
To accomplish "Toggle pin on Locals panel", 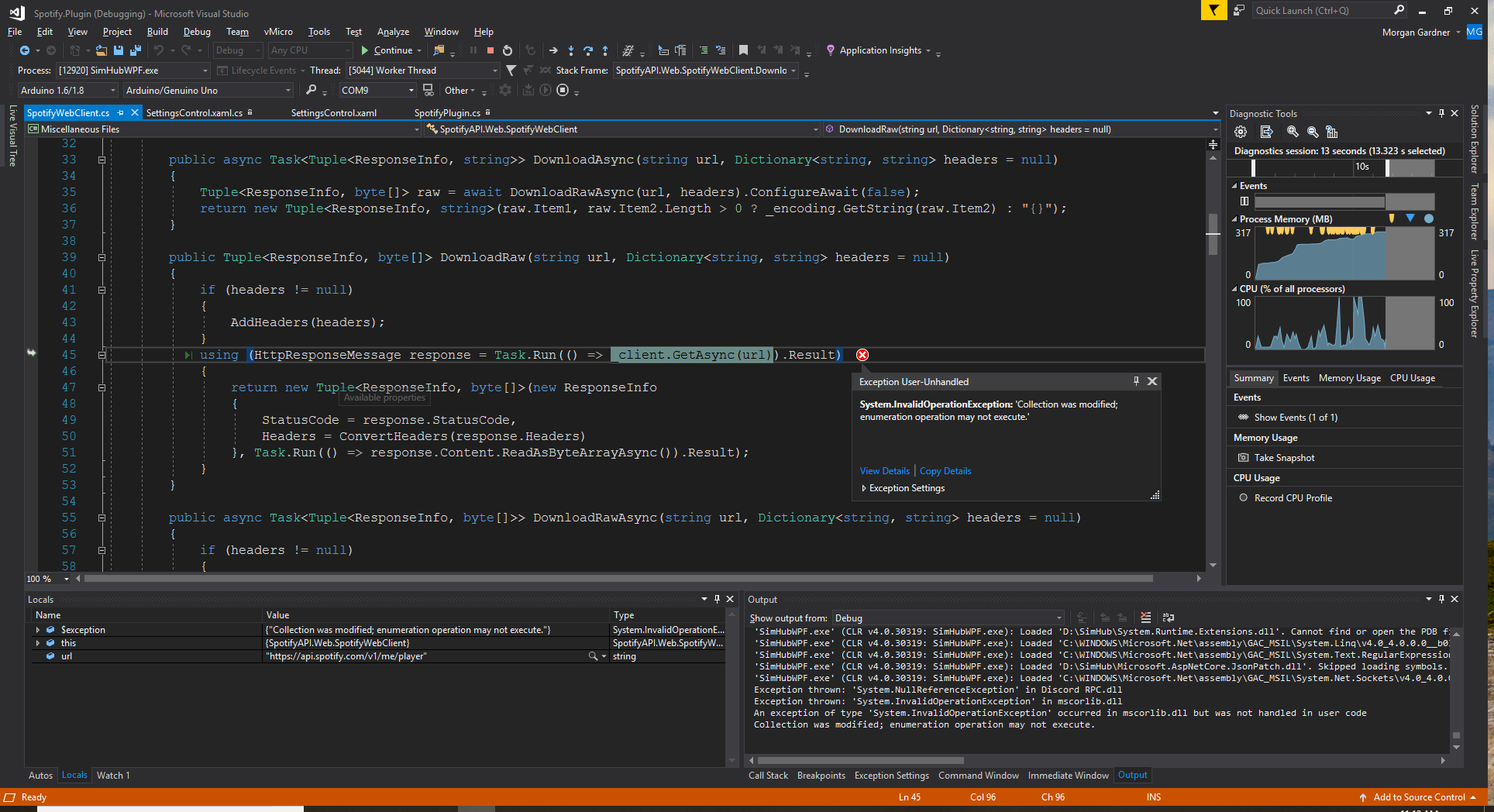I will click(x=717, y=599).
